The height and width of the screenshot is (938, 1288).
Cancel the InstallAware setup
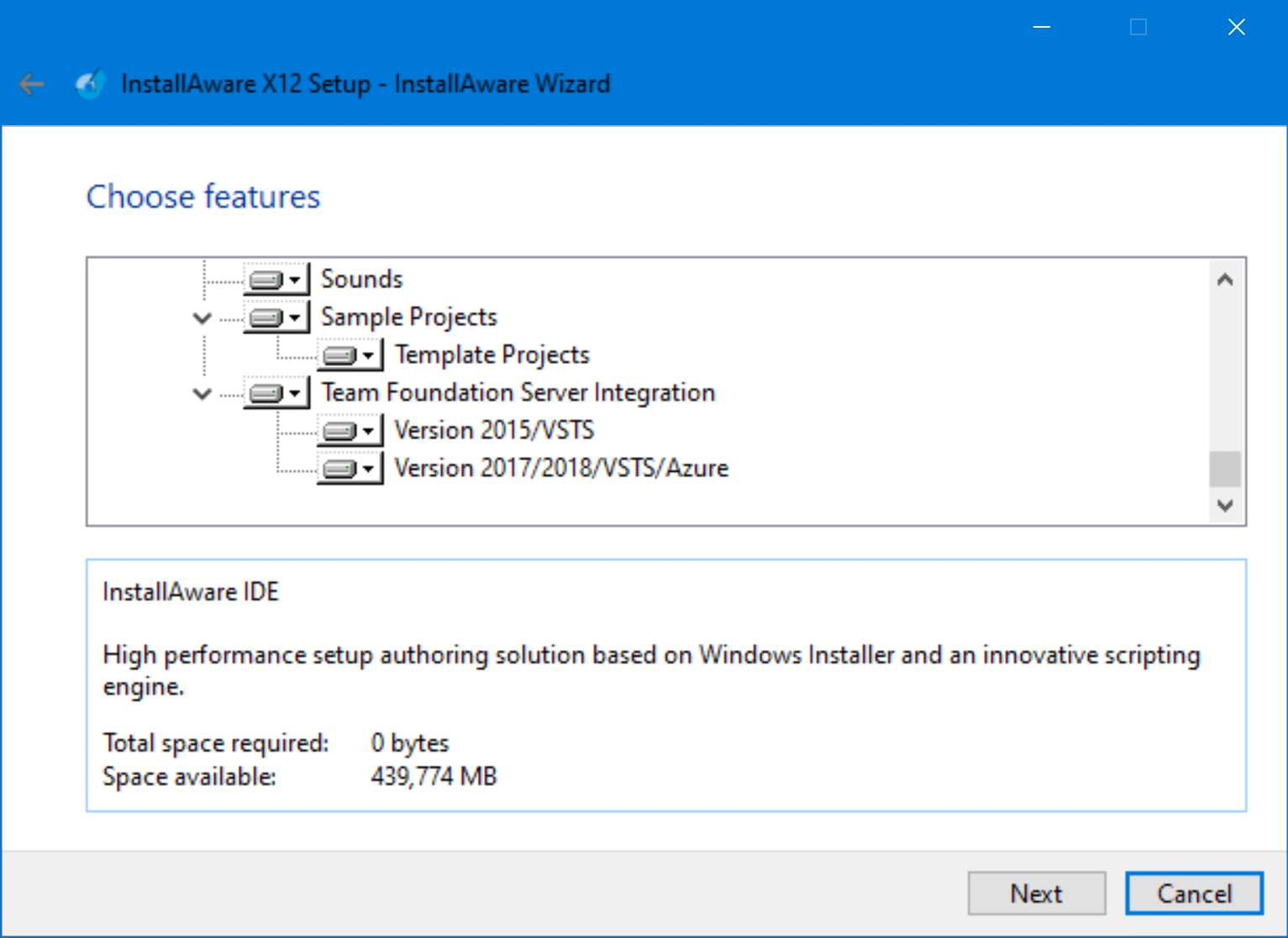coord(1194,893)
